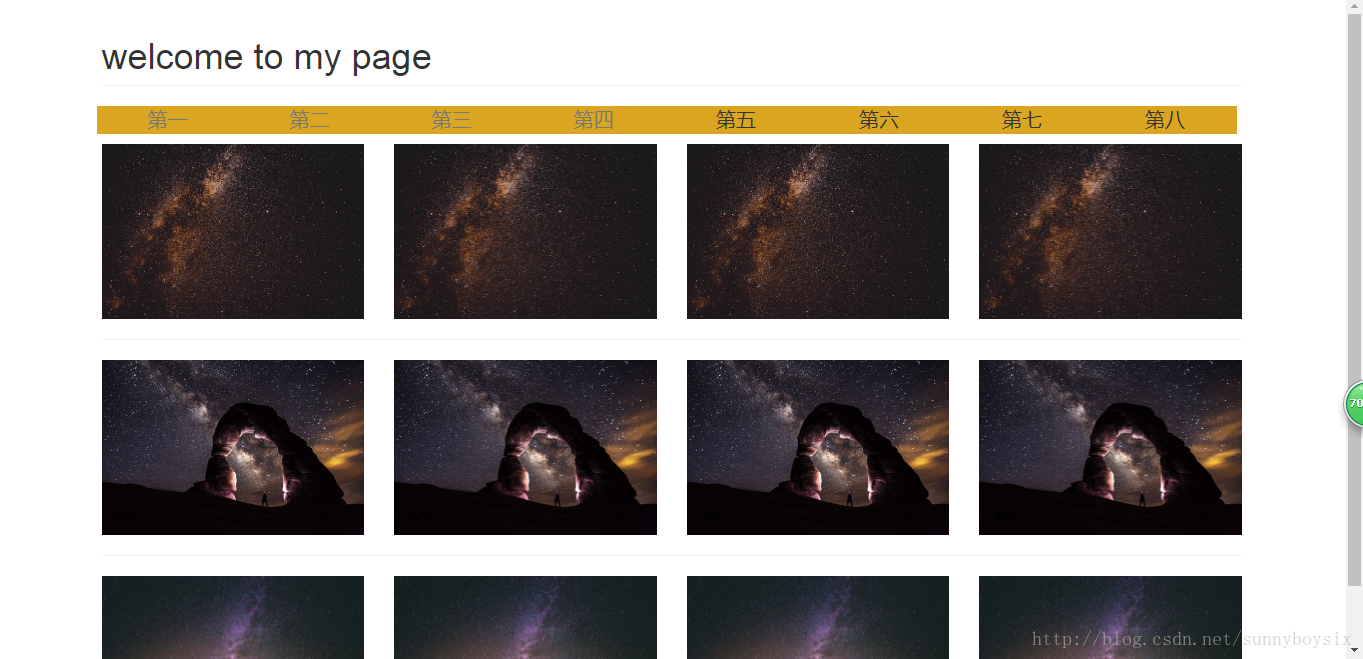This screenshot has height=659, width=1363.
Task: Choose 第八 in the yellow navbar
Action: [x=1165, y=120]
